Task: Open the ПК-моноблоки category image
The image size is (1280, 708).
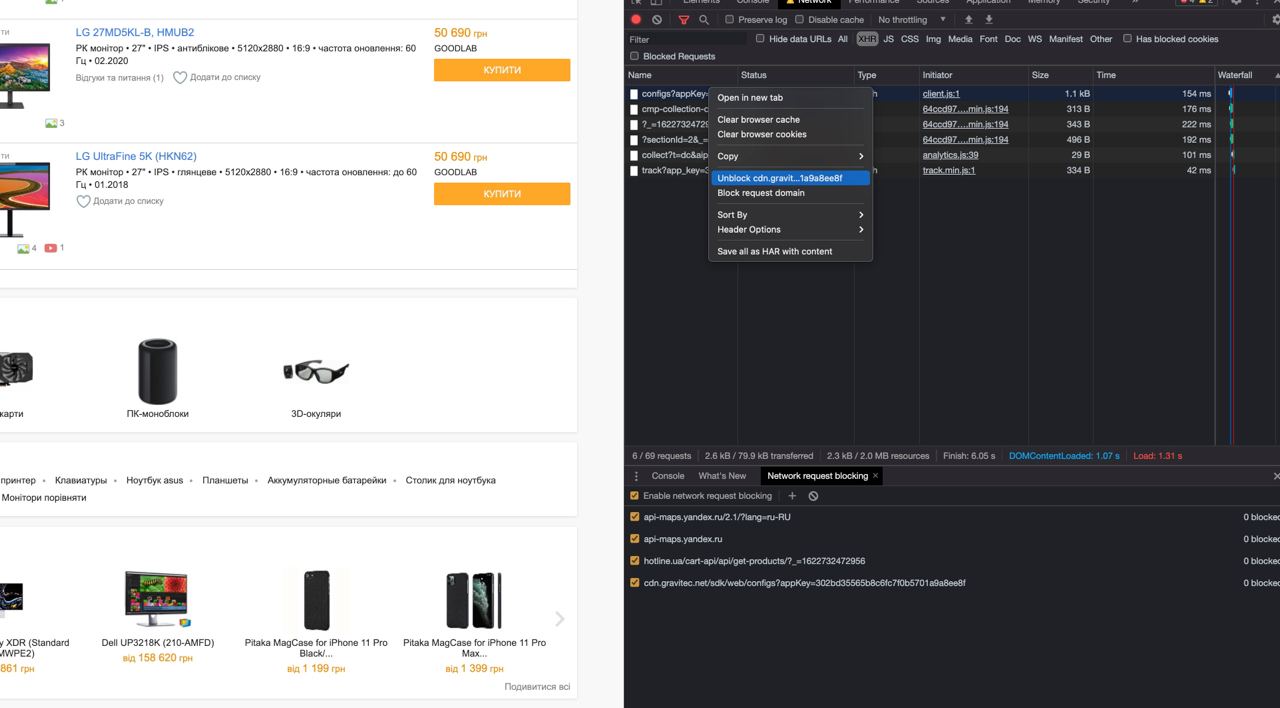Action: pyautogui.click(x=157, y=371)
